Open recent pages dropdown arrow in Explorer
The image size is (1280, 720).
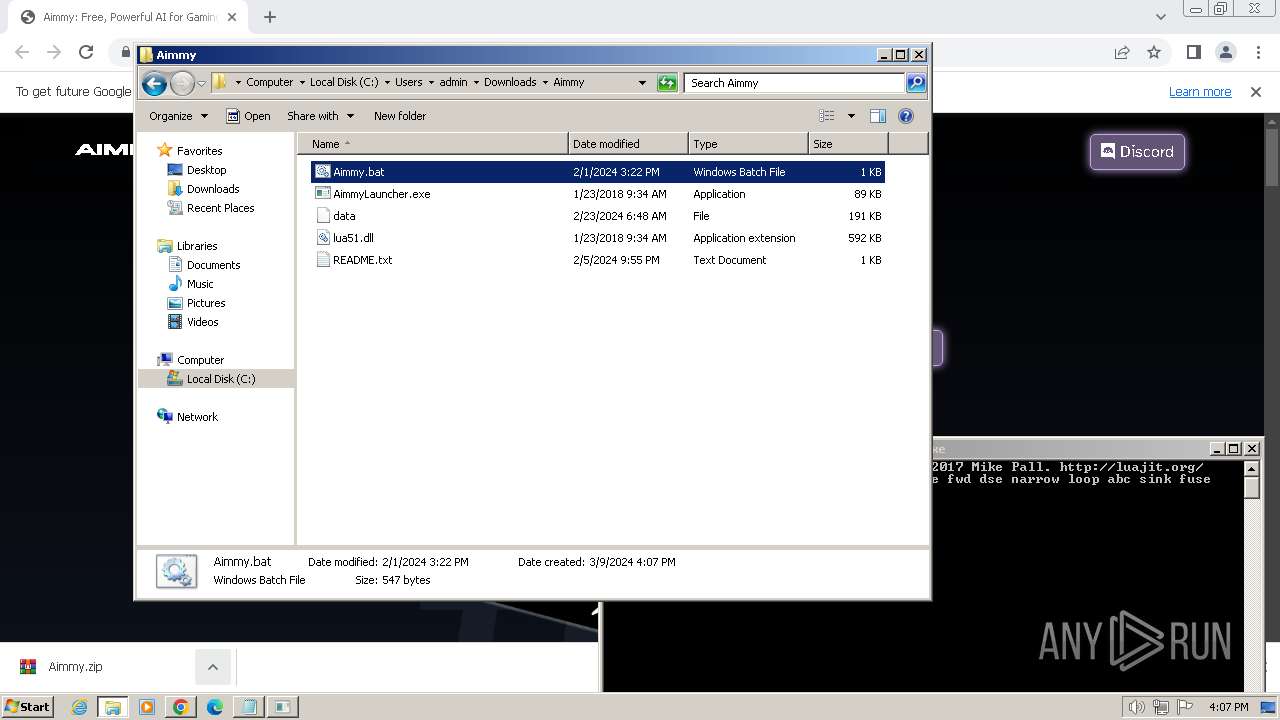tap(201, 83)
